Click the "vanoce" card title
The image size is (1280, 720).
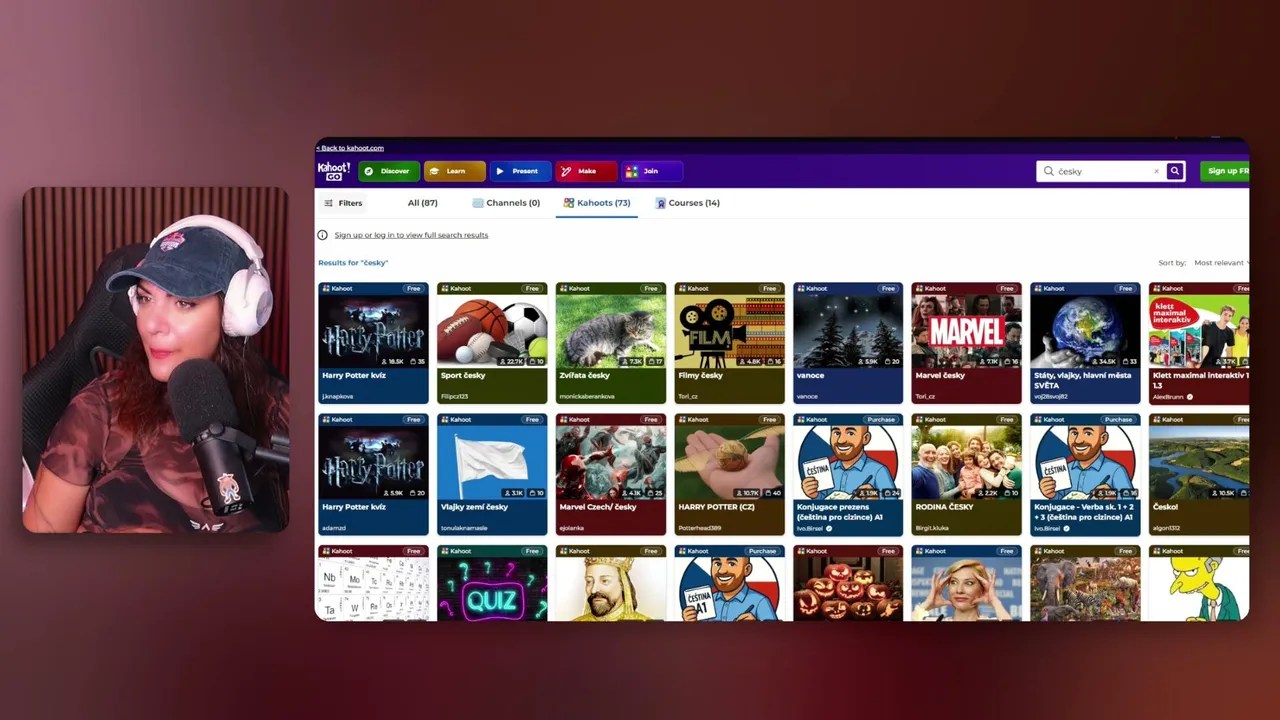pyautogui.click(x=811, y=376)
